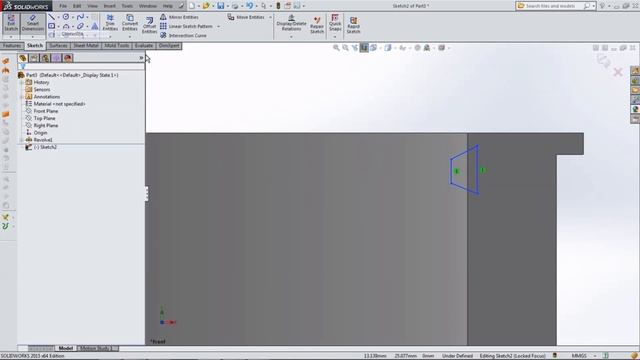Click Zoom to Fit in view toolbar
640x360 pixels.
336,48
